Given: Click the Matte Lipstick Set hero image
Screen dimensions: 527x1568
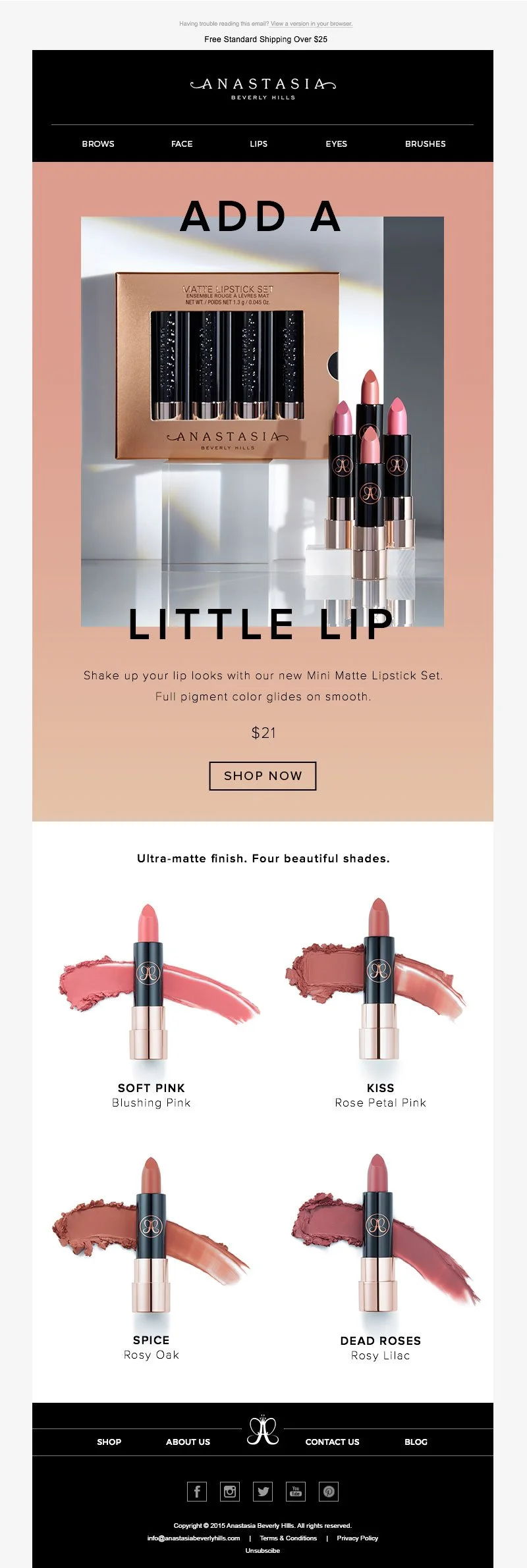Looking at the screenshot, I should pos(262,421).
